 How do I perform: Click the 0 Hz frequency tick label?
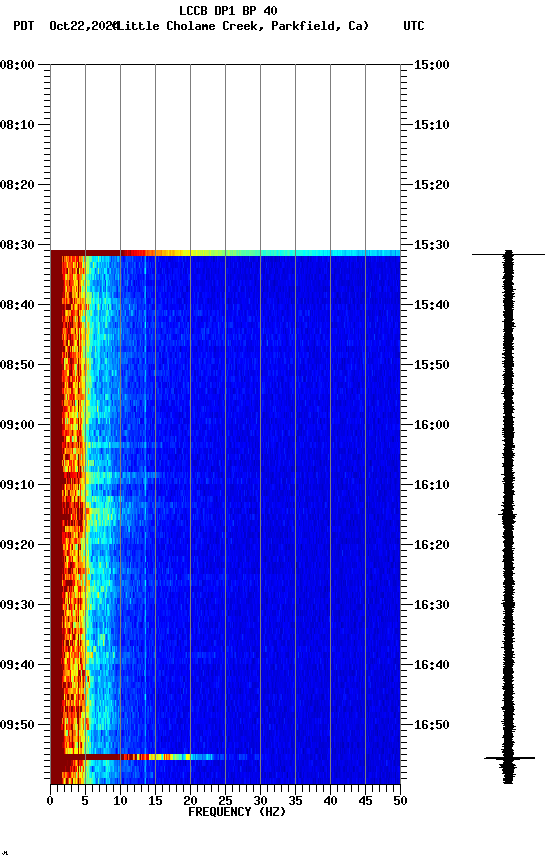[51, 801]
